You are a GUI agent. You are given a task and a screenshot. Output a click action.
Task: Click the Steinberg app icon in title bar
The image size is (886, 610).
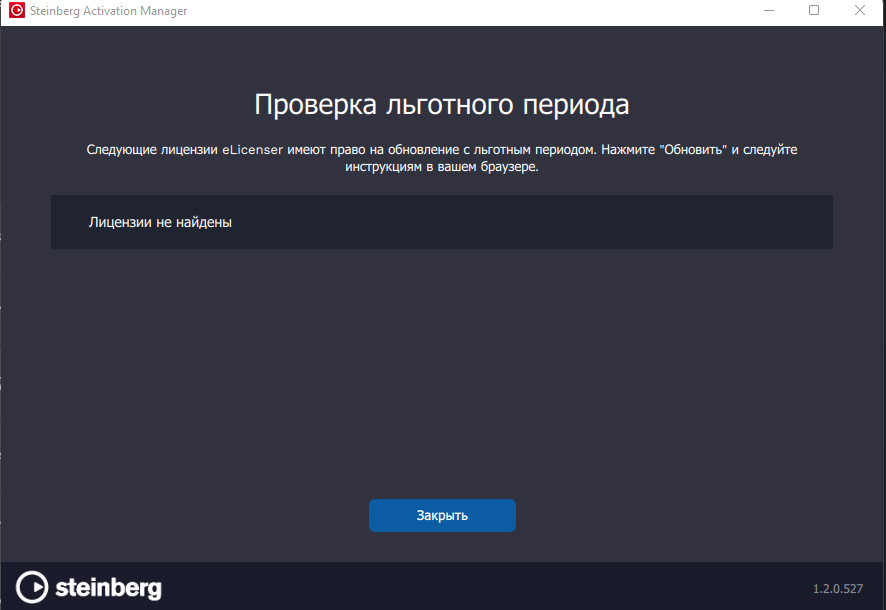17,10
